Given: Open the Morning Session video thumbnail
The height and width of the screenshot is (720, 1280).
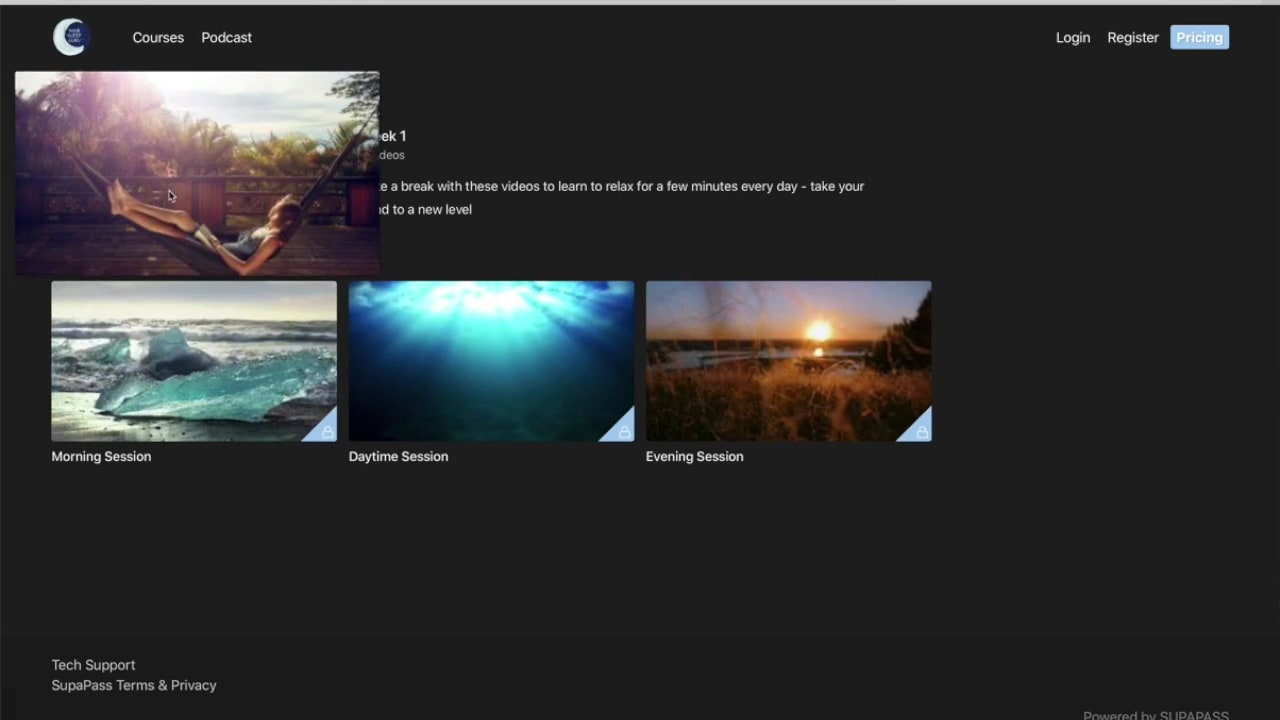Looking at the screenshot, I should tap(193, 361).
